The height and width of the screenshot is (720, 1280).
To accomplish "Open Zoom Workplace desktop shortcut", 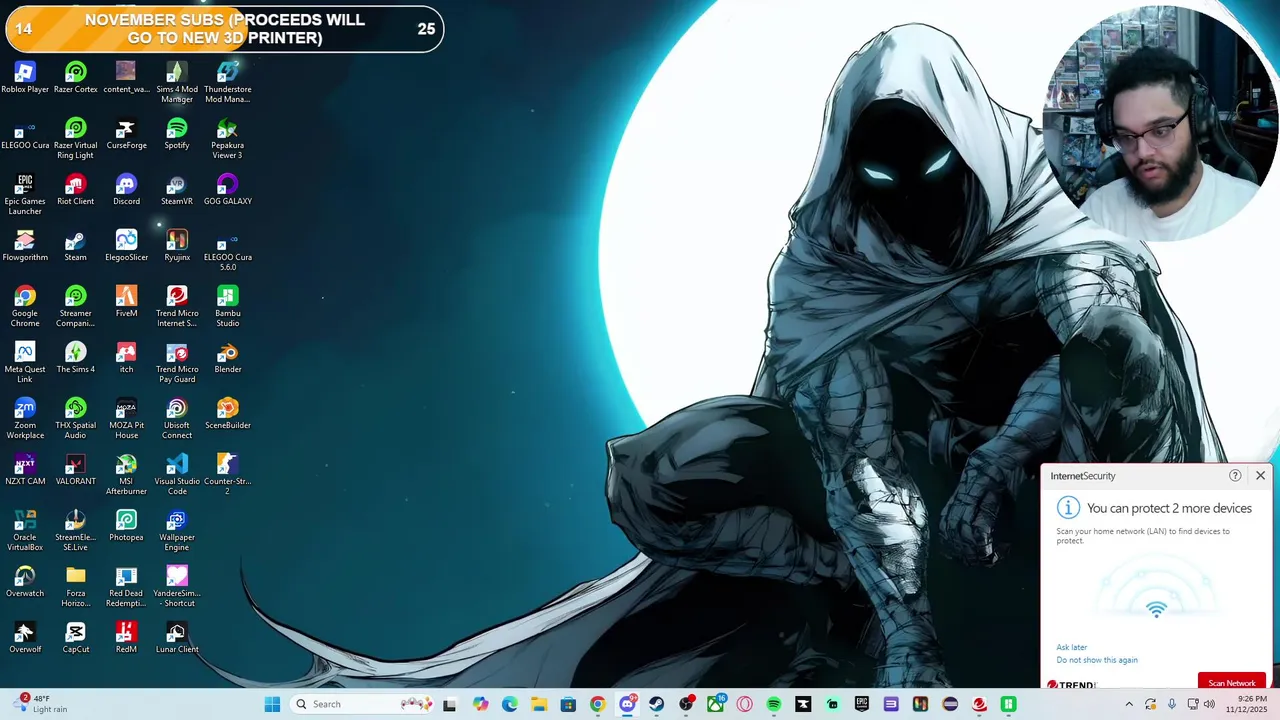I will tap(25, 418).
